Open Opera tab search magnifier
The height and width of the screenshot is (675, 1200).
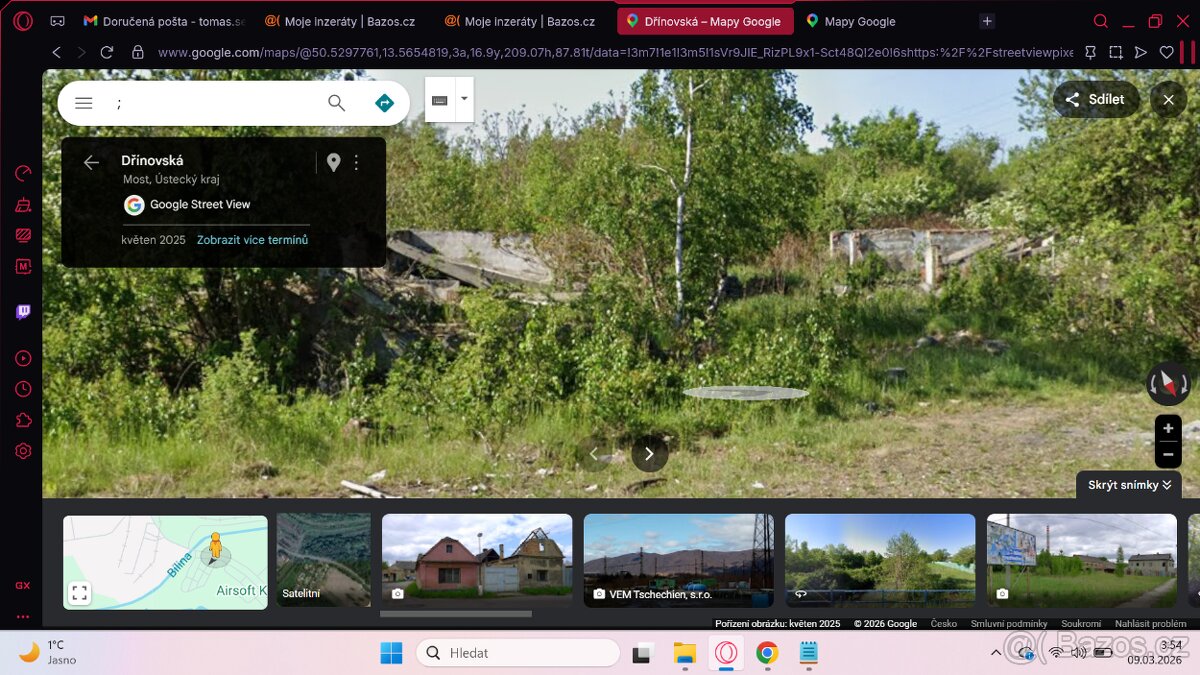1101,21
